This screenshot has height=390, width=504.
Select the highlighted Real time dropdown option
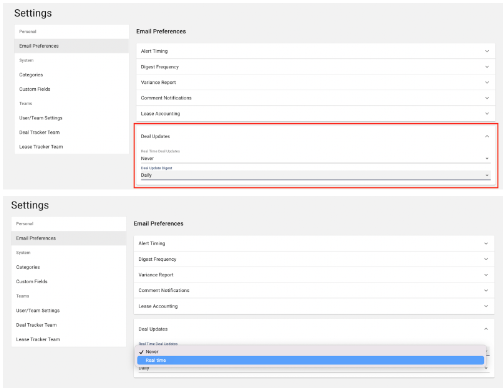click(310, 360)
